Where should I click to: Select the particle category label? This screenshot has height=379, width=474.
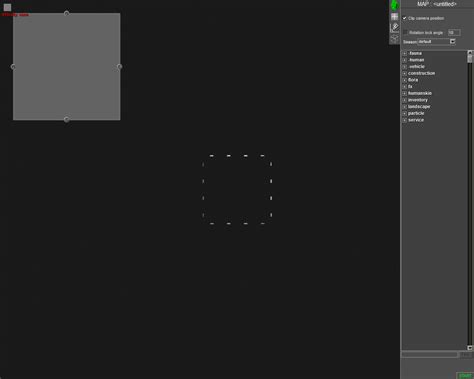pyautogui.click(x=416, y=113)
